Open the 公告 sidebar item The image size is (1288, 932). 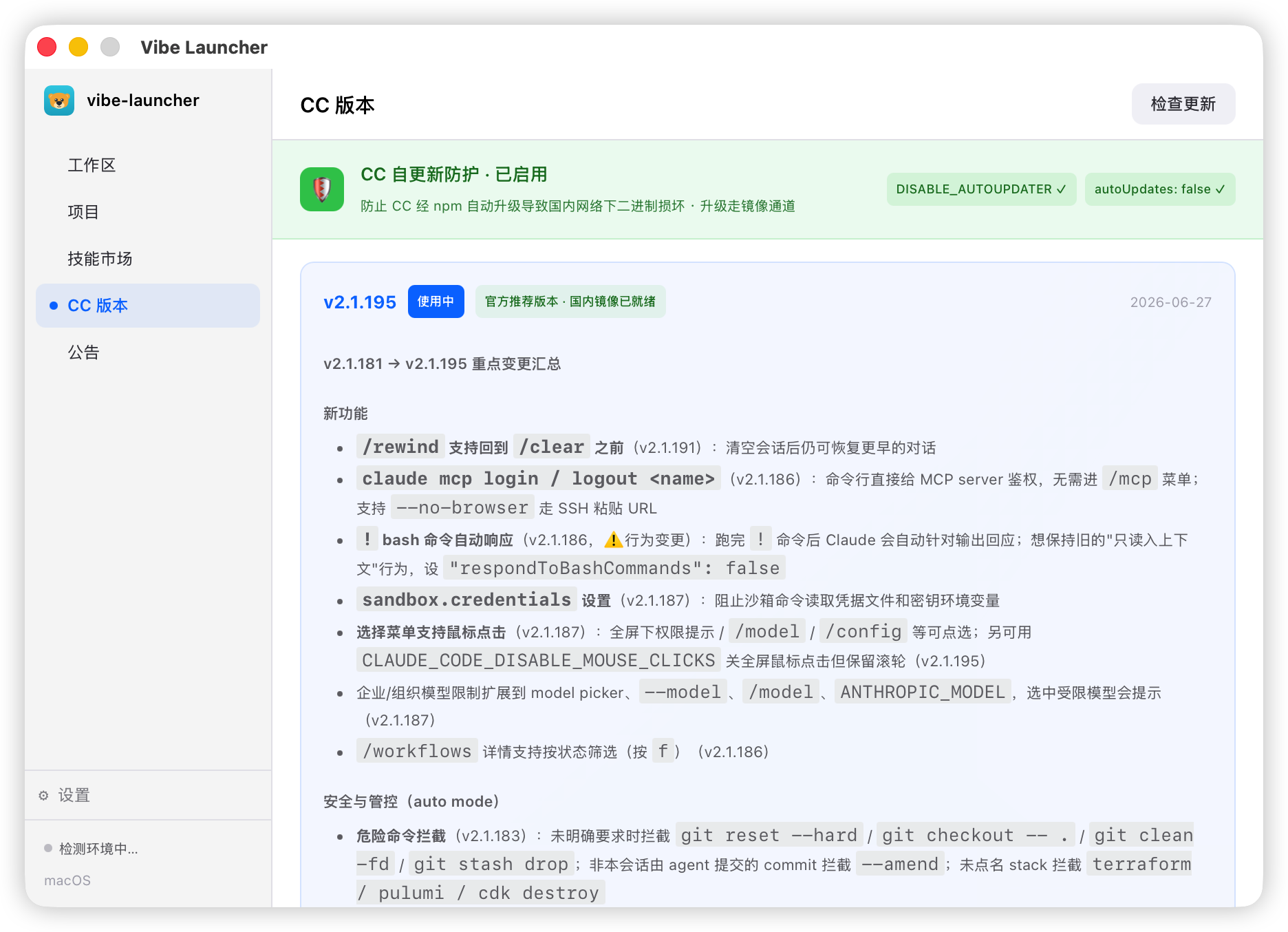click(148, 352)
